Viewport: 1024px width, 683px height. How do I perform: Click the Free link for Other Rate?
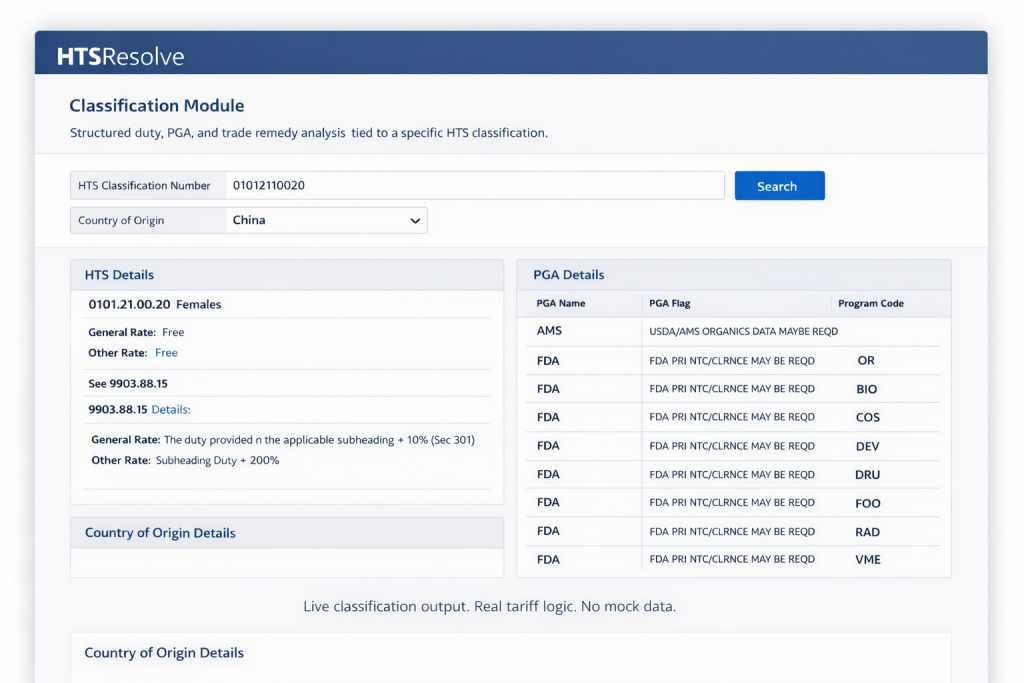coord(166,353)
